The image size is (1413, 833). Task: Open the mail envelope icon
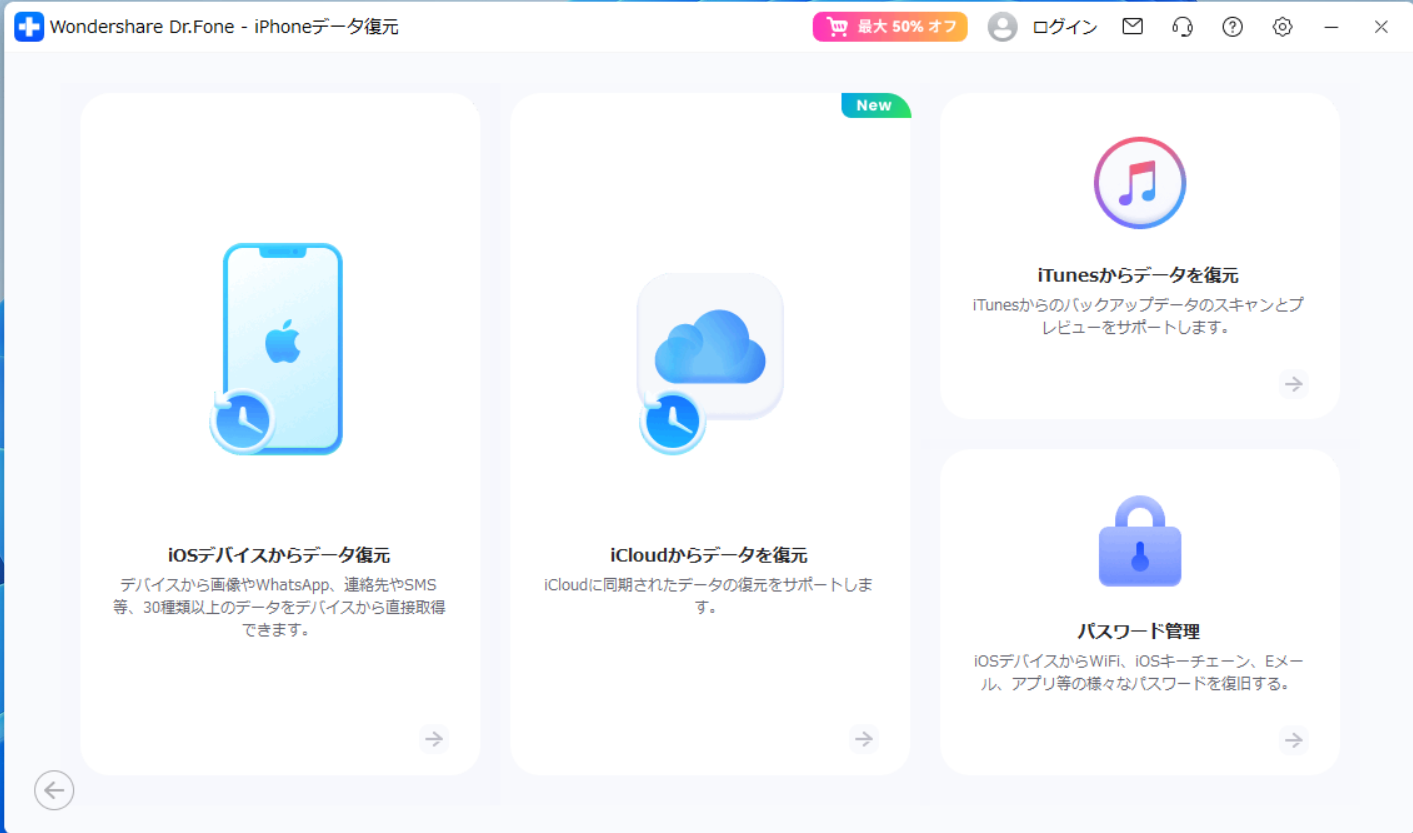(1132, 27)
